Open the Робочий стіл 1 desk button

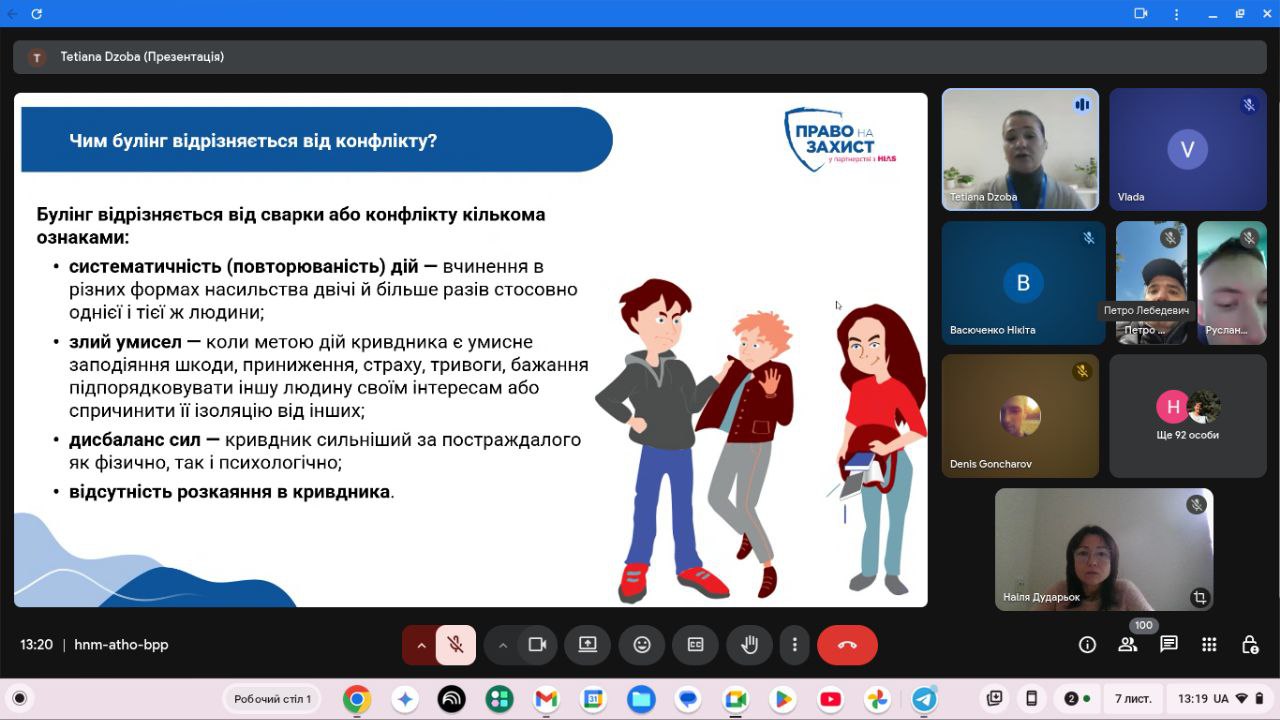pos(273,699)
